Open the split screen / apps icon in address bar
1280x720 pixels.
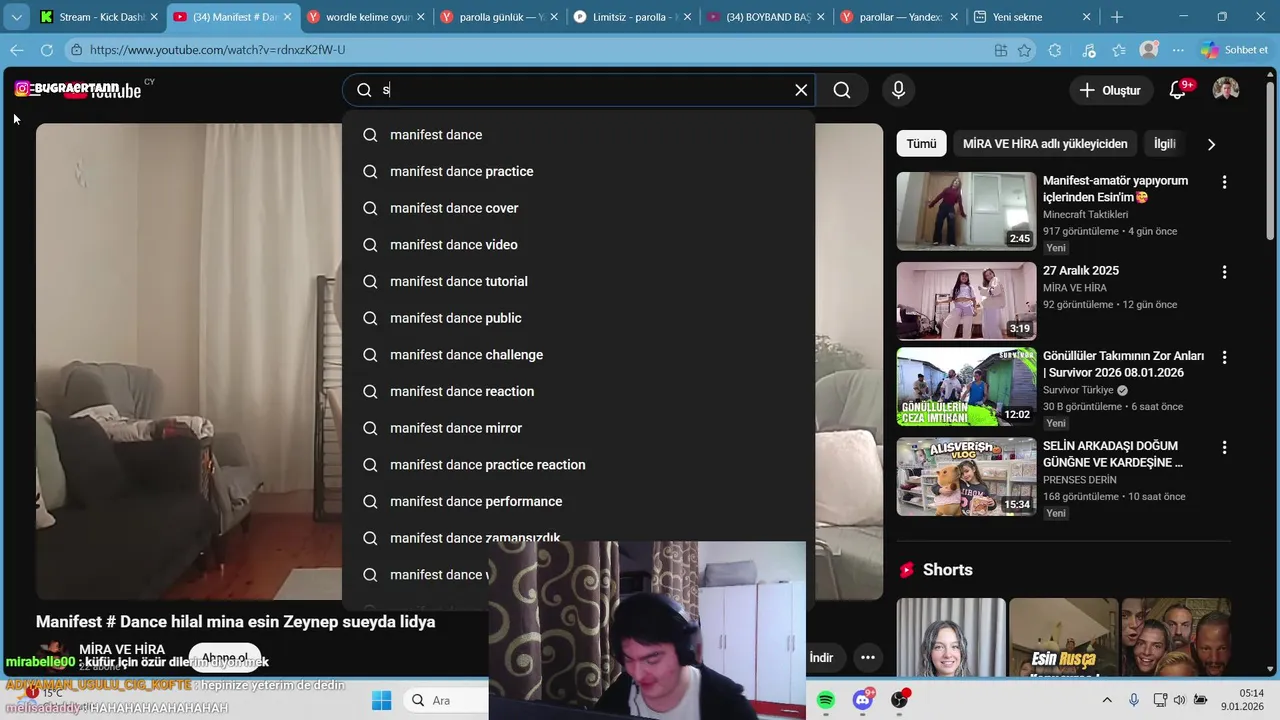(x=1001, y=50)
